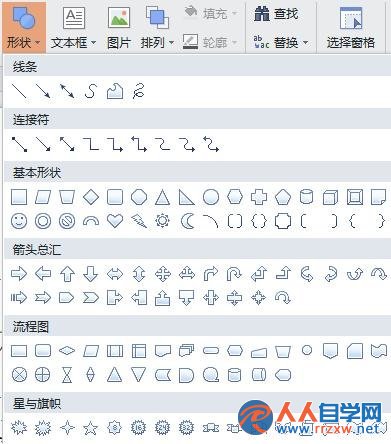The image size is (391, 444).
Task: Select the U-turn arrow shape
Action: pos(234,274)
